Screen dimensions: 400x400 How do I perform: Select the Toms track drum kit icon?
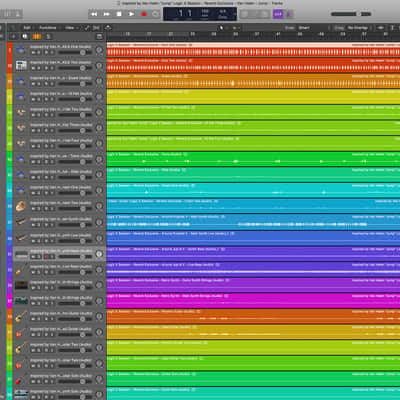[21, 159]
